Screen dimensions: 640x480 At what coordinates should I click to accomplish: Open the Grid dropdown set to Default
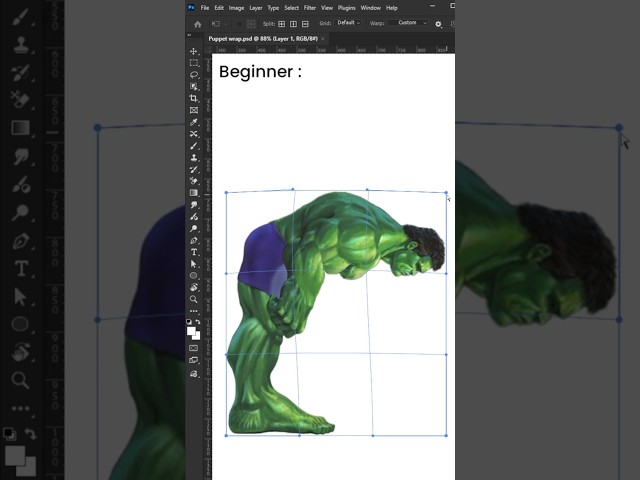coord(348,23)
